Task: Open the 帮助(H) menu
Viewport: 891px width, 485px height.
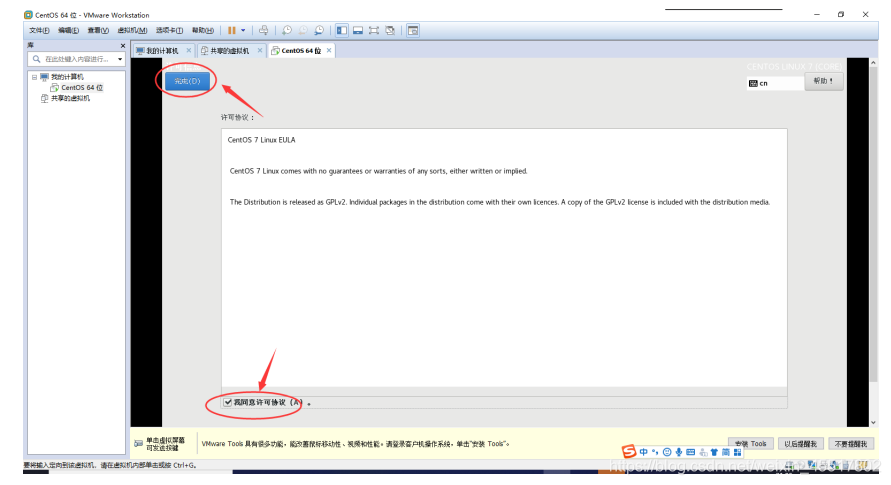Action: pos(202,31)
